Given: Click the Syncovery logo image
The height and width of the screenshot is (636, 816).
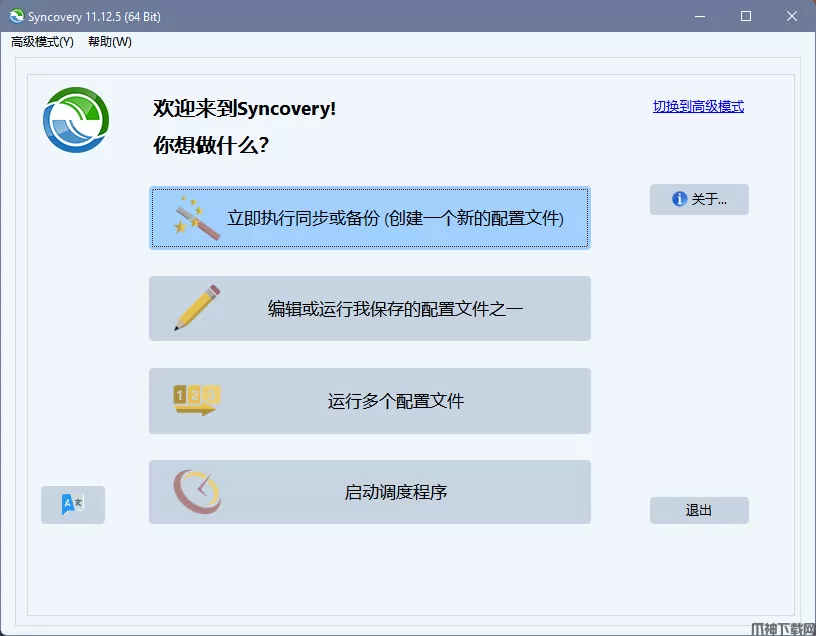Looking at the screenshot, I should (x=76, y=120).
